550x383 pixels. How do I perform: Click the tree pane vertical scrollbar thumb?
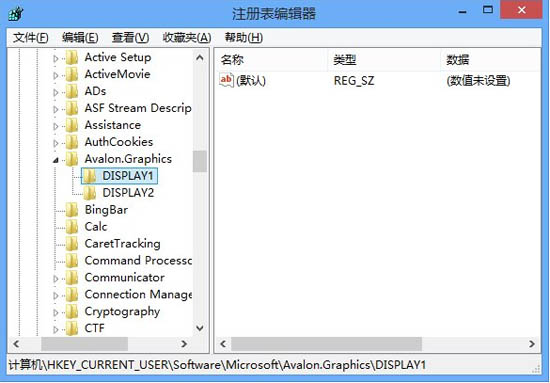(x=200, y=161)
